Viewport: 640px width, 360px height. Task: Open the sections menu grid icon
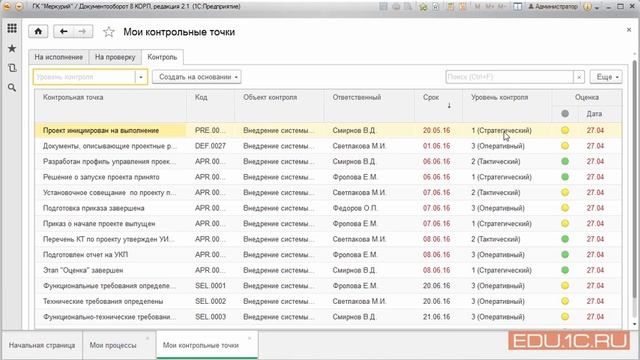pyautogui.click(x=12, y=28)
